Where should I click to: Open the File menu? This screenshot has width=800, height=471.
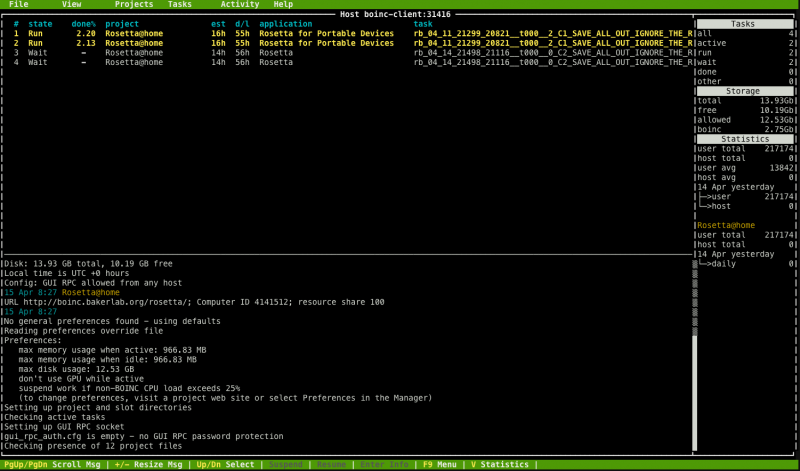point(18,5)
